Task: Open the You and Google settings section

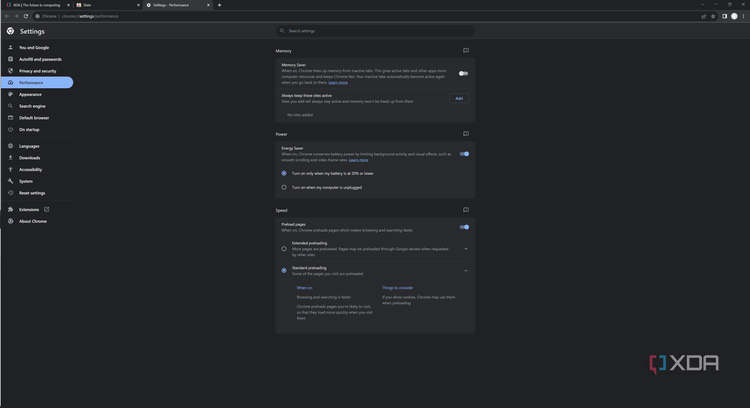Action: pyautogui.click(x=33, y=48)
